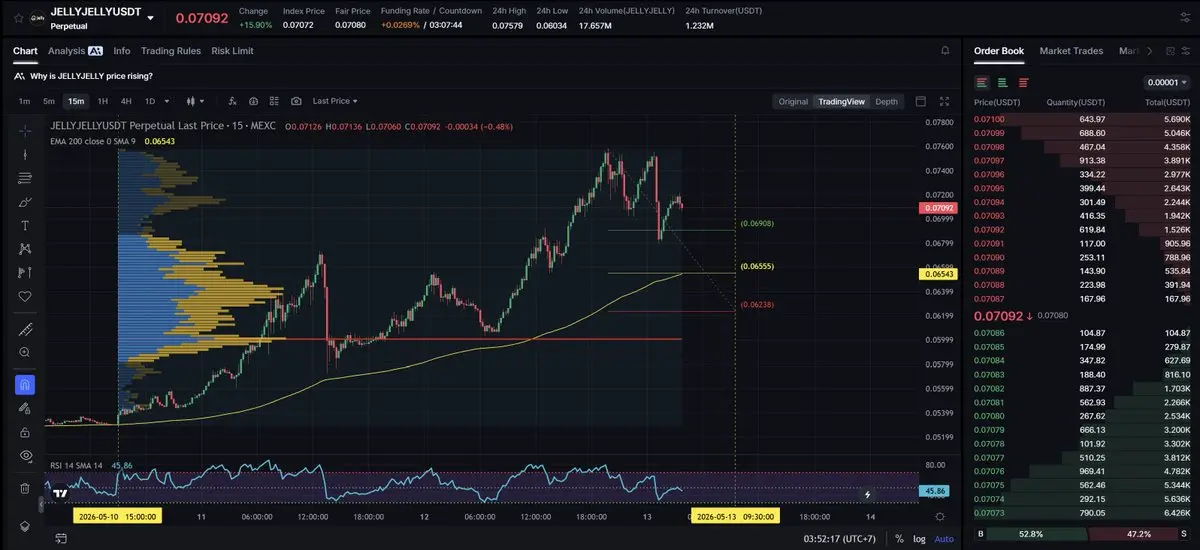Show both buy and sell orders view

point(982,82)
